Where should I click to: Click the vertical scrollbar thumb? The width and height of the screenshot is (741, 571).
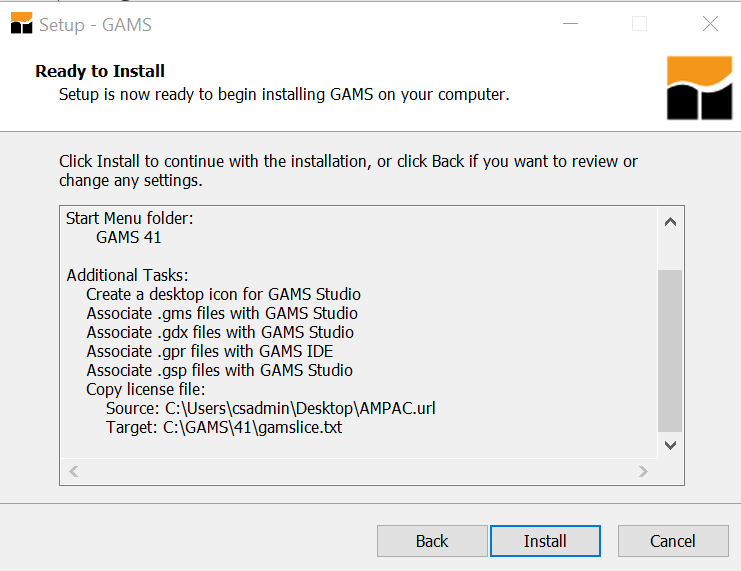pos(670,351)
